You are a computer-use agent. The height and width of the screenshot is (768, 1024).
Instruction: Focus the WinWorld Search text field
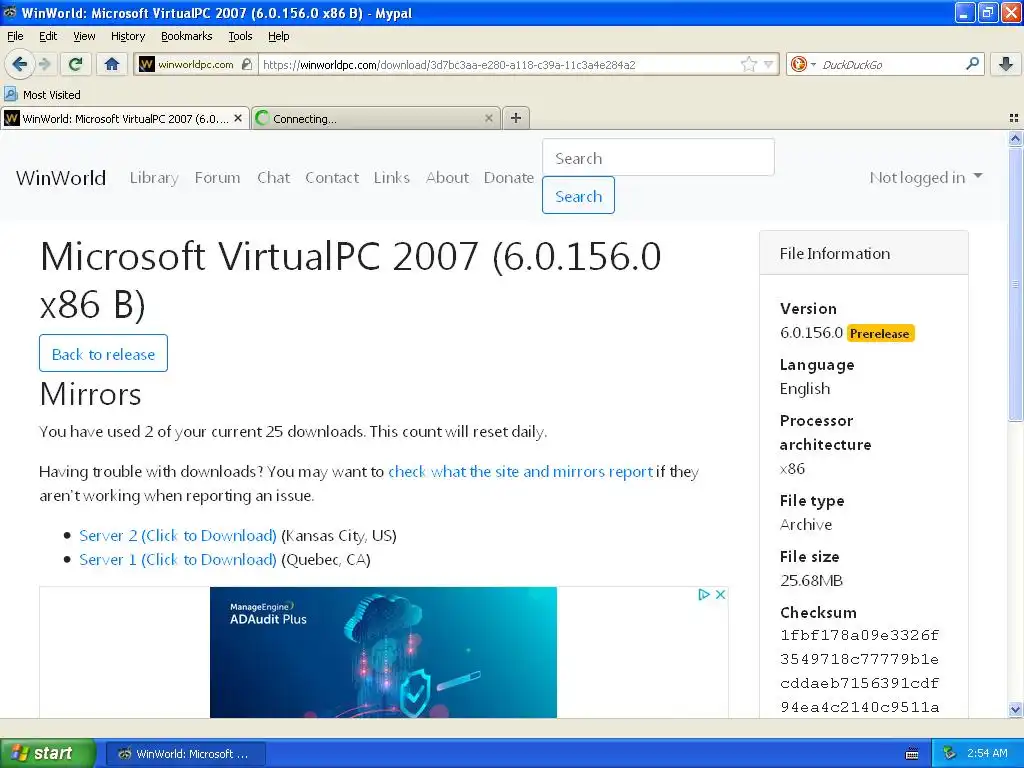658,157
